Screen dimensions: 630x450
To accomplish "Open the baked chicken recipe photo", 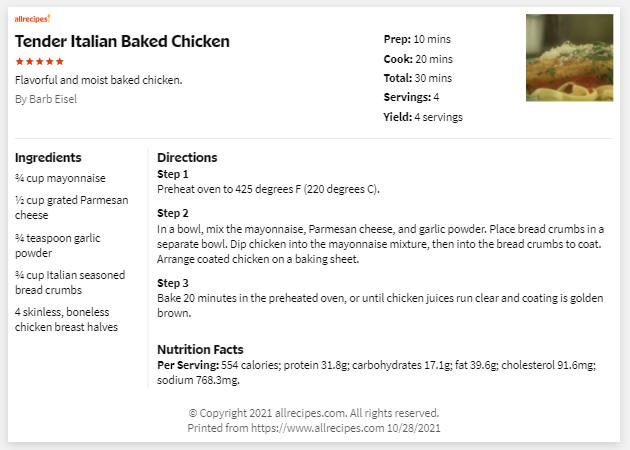I will point(569,57).
